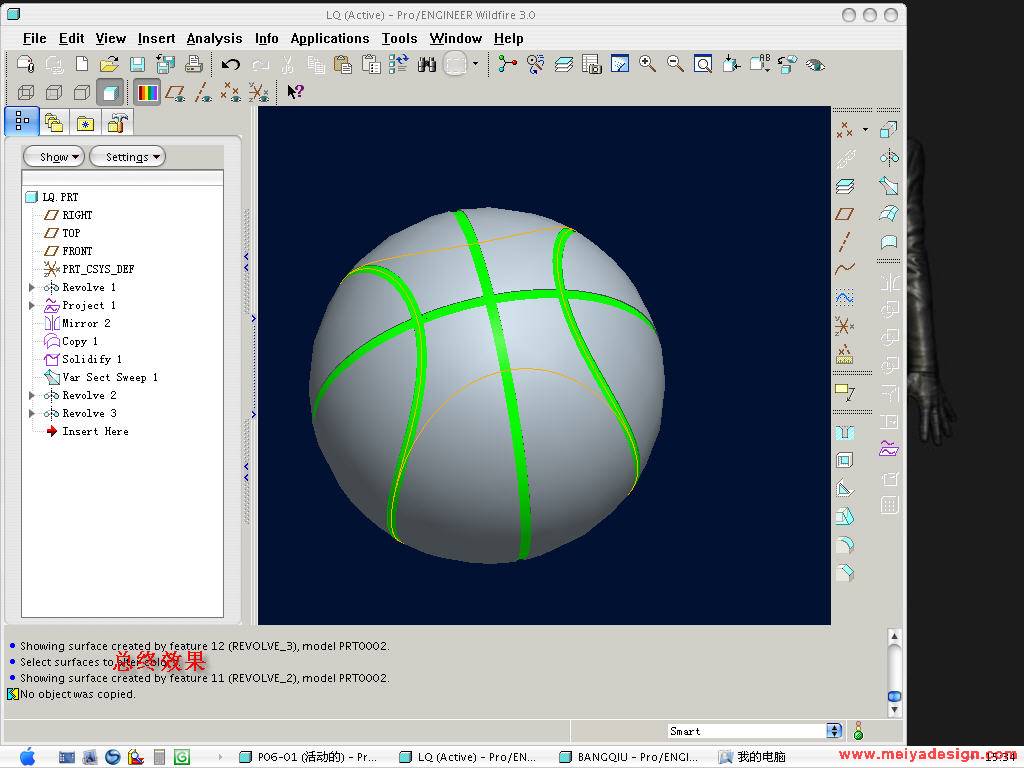Toggle colors display rainbow swatch
This screenshot has width=1024, height=768.
click(147, 93)
